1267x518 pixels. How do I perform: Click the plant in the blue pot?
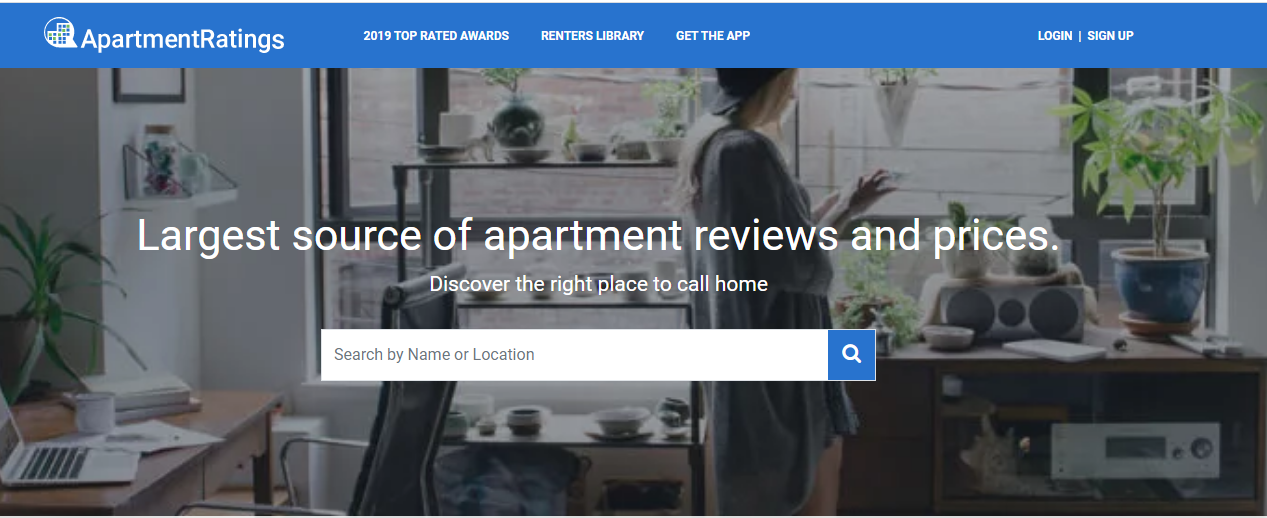pos(1160,280)
